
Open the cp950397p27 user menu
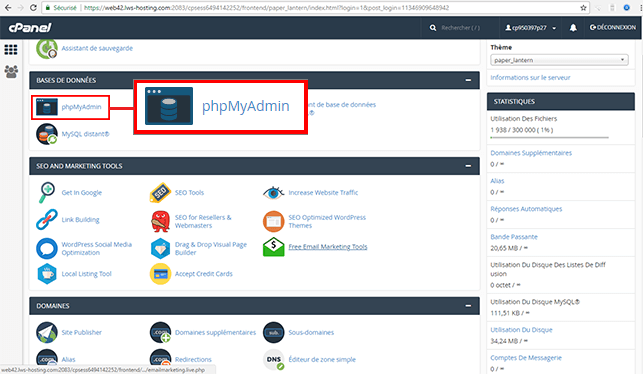pyautogui.click(x=531, y=27)
